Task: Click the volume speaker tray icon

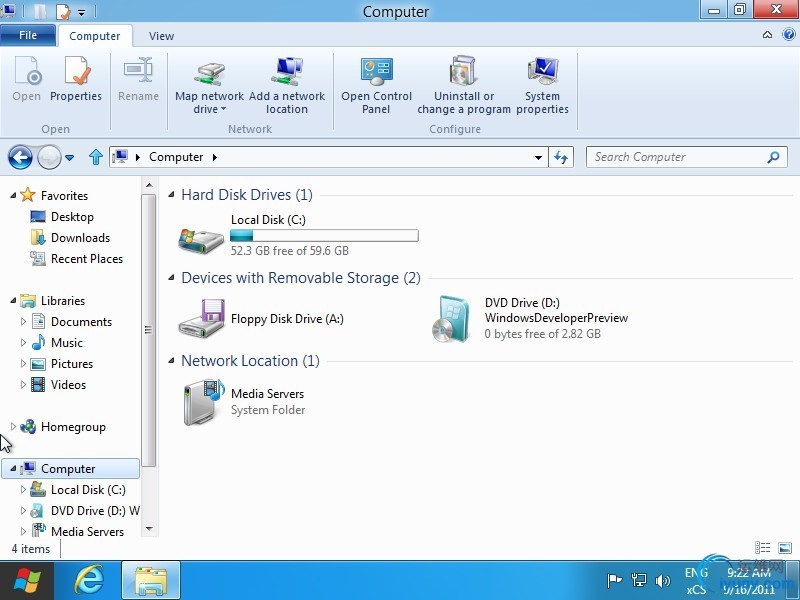Action: (x=662, y=580)
